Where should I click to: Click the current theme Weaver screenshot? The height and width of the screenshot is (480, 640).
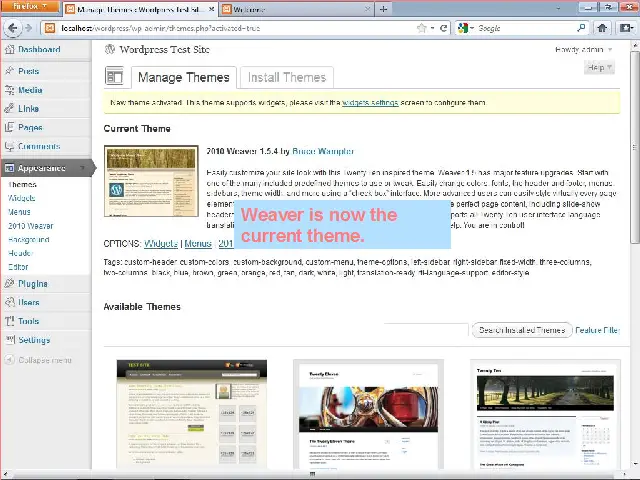151,181
